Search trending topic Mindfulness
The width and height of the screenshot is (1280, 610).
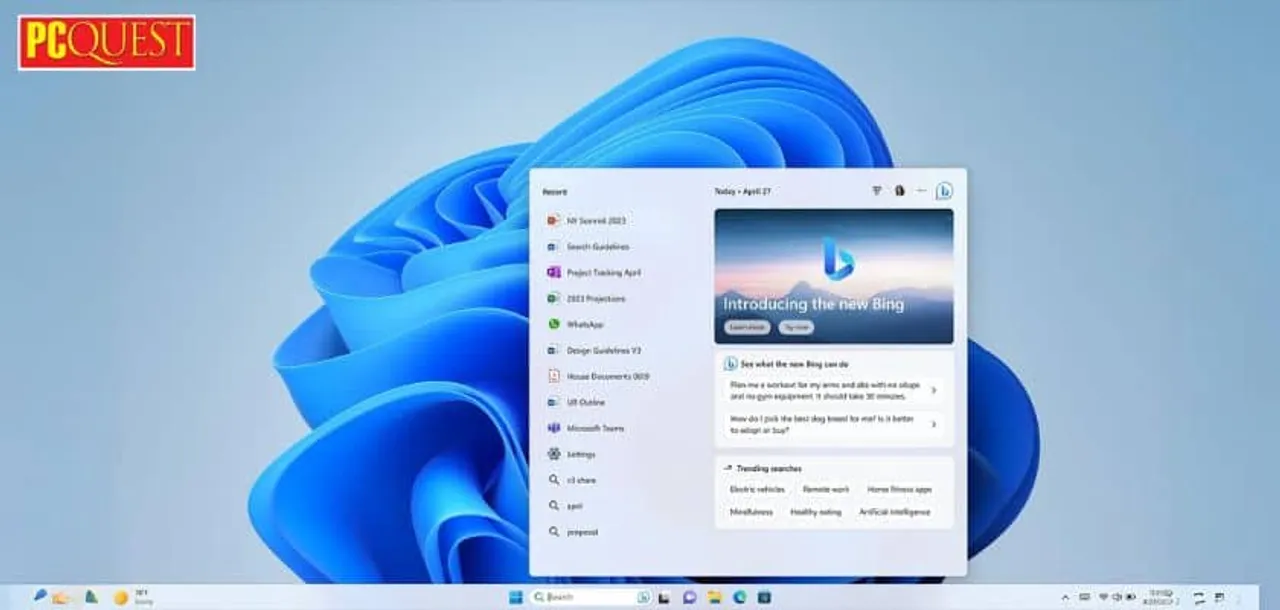[x=751, y=512]
